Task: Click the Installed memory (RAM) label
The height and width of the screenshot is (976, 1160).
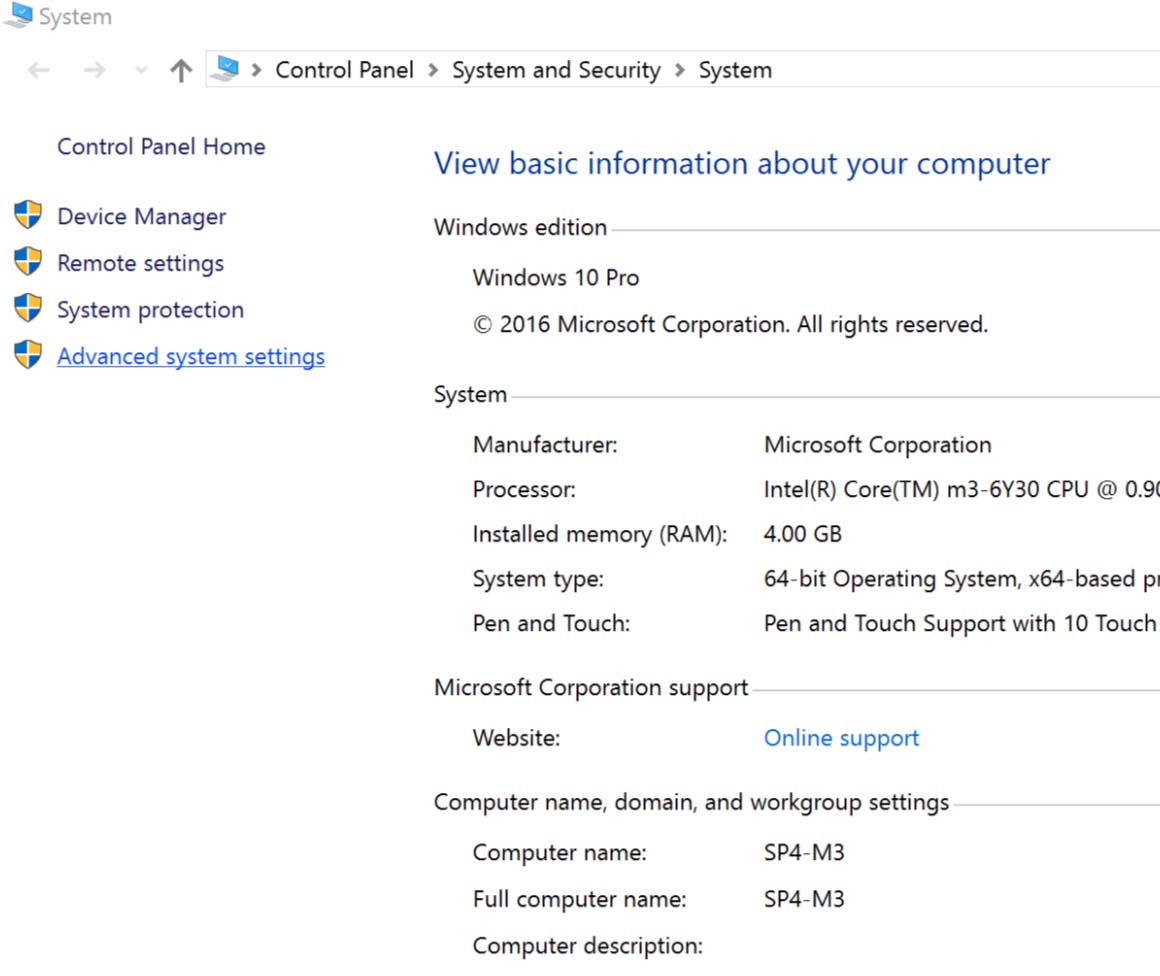Action: pos(600,535)
